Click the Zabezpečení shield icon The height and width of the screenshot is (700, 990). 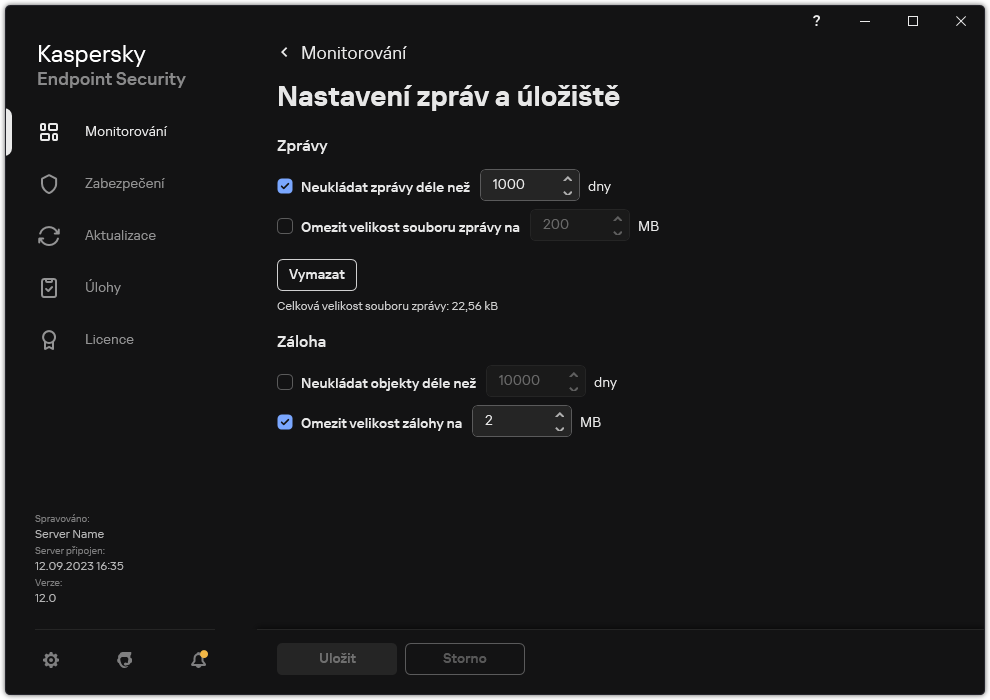[x=49, y=184]
